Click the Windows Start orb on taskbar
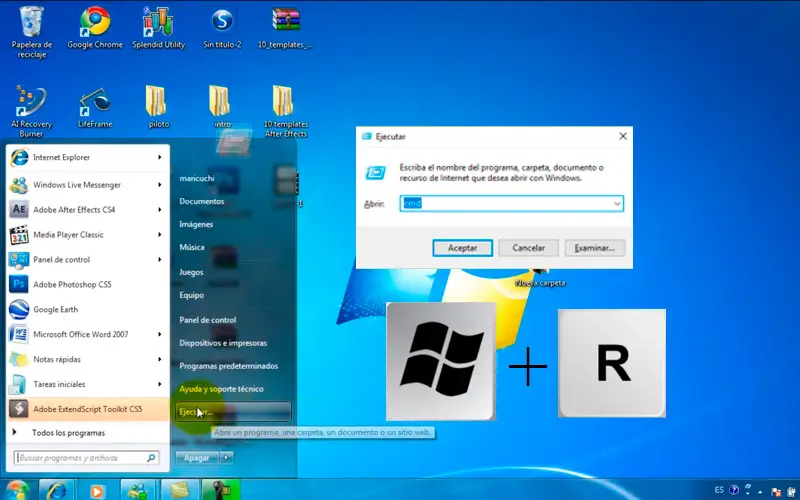This screenshot has width=800, height=500. coord(17,490)
